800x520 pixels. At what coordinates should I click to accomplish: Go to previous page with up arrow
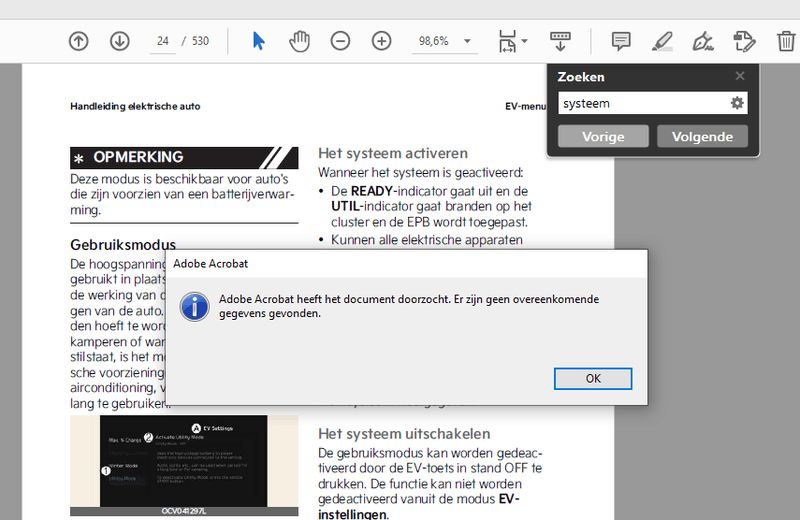point(79,41)
